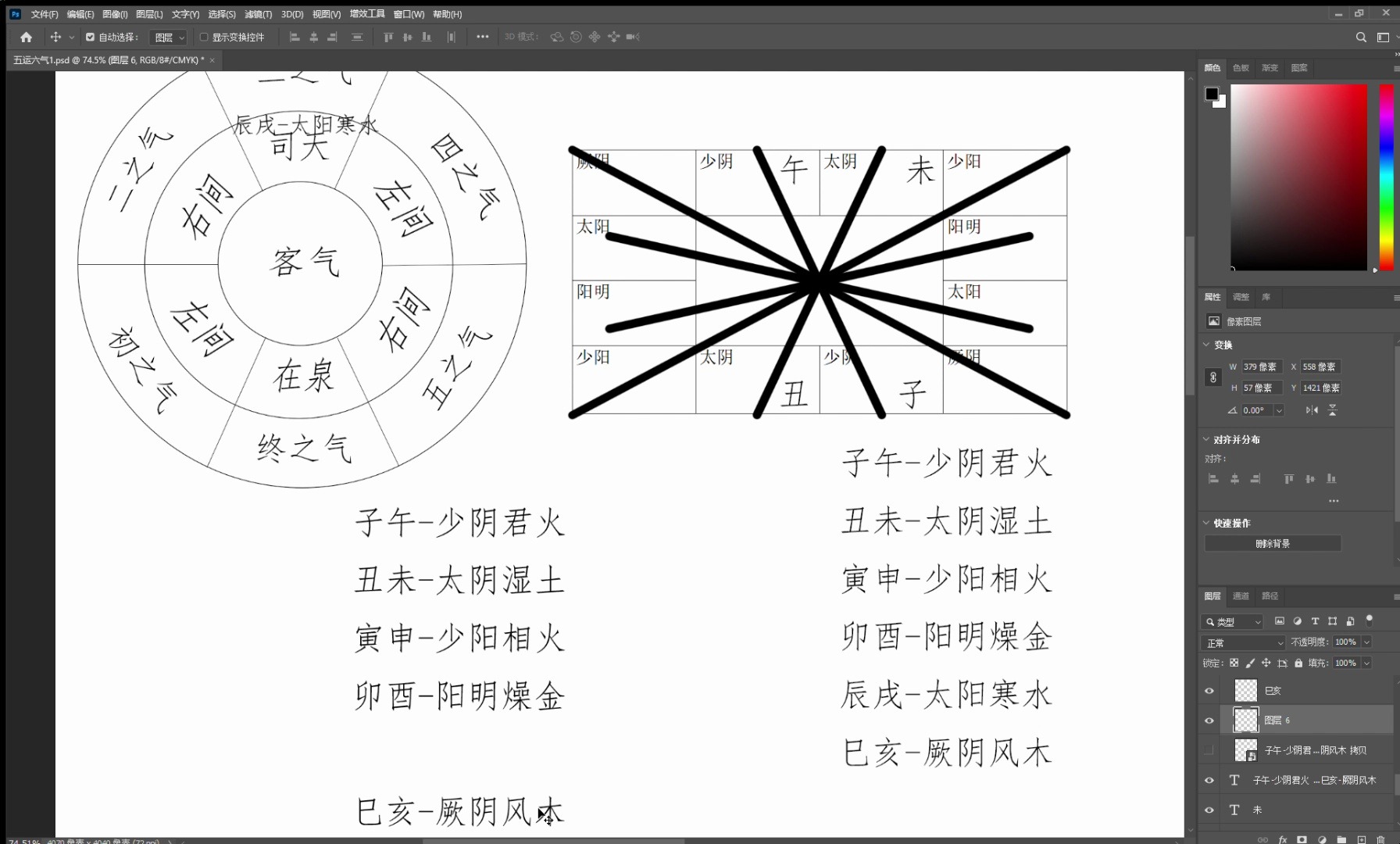The height and width of the screenshot is (844, 1400).
Task: Hide the 巳亥 layer via eye icon
Action: coord(1209,691)
